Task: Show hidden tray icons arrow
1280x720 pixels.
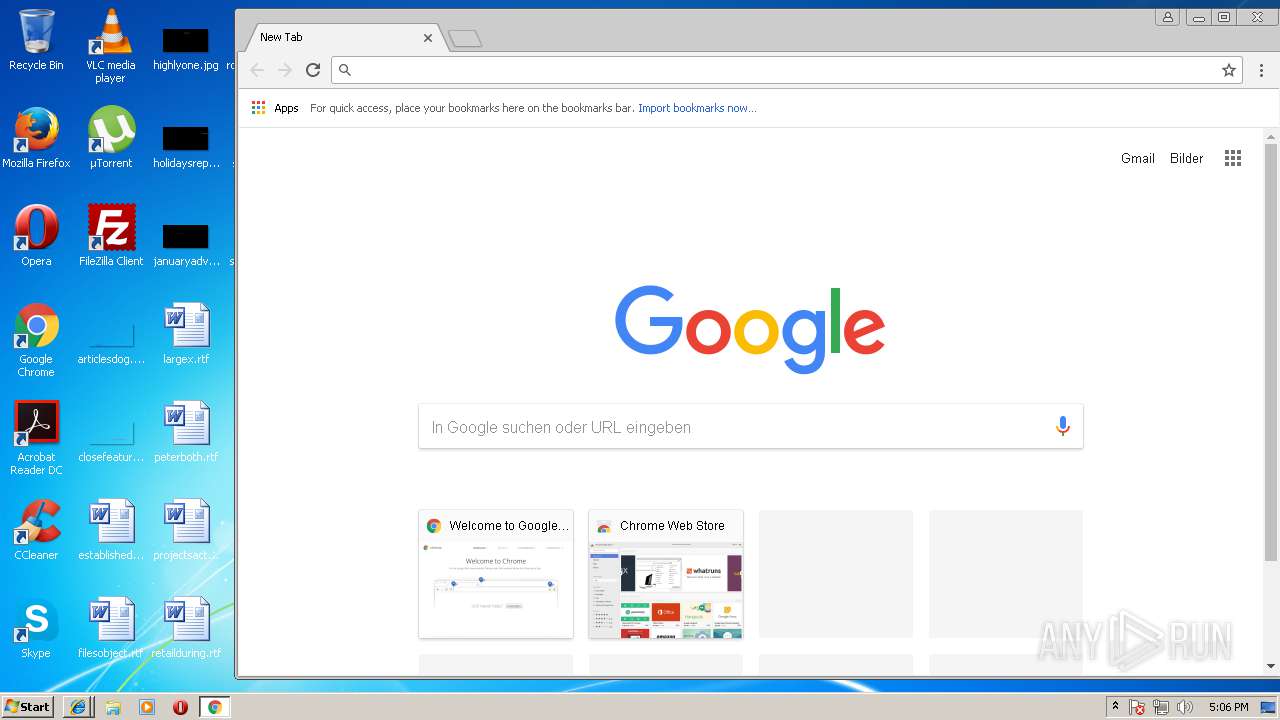Action: (1115, 707)
